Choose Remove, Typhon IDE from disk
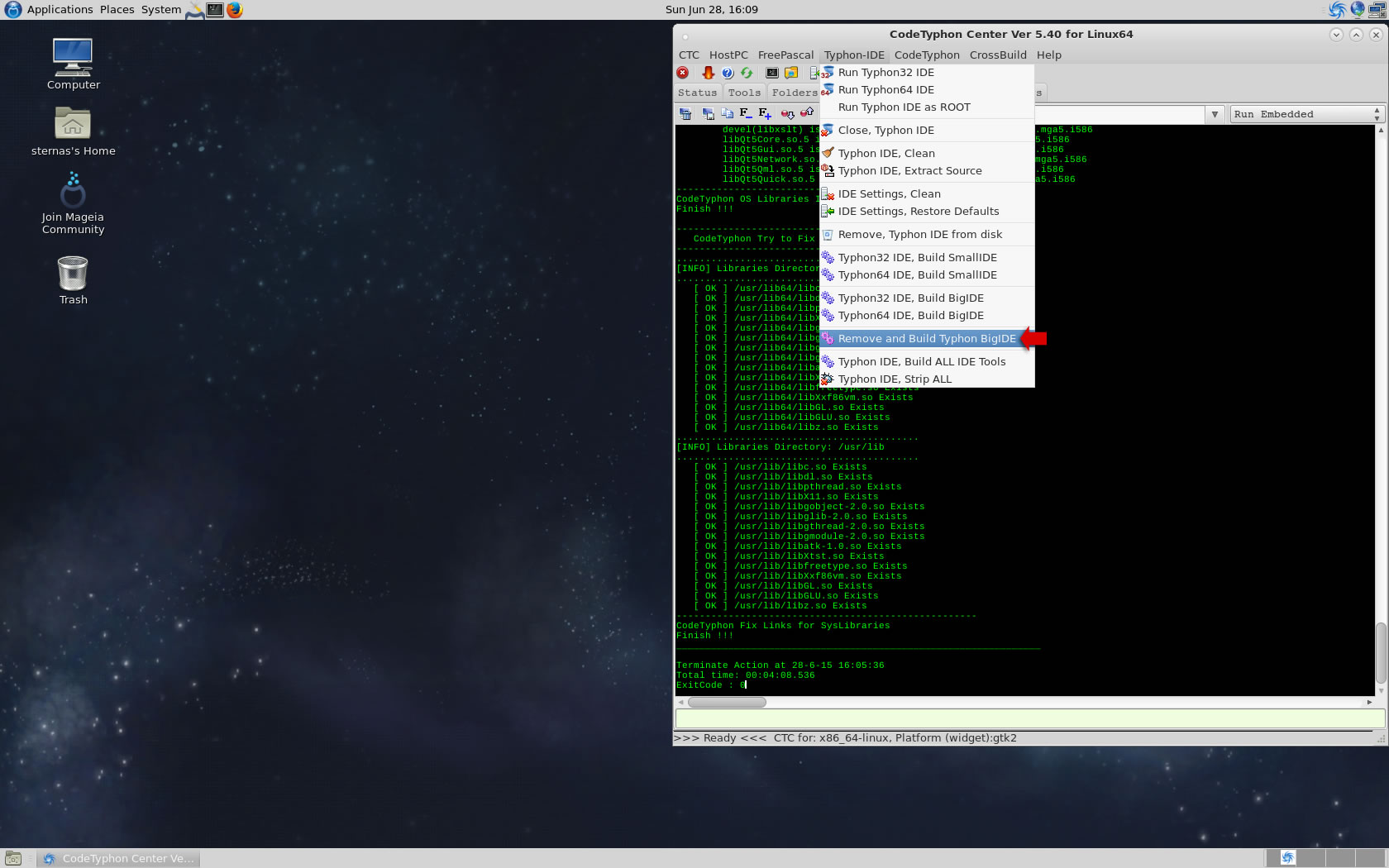 pyautogui.click(x=927, y=234)
